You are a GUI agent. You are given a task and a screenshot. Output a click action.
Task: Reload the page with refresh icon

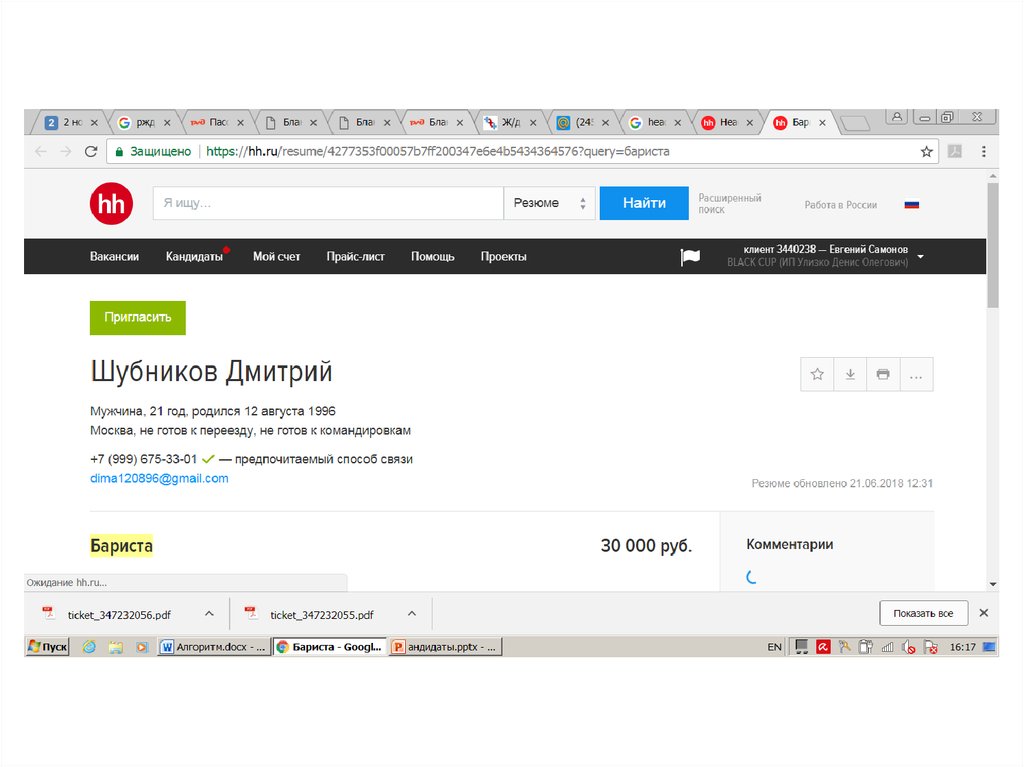click(91, 152)
